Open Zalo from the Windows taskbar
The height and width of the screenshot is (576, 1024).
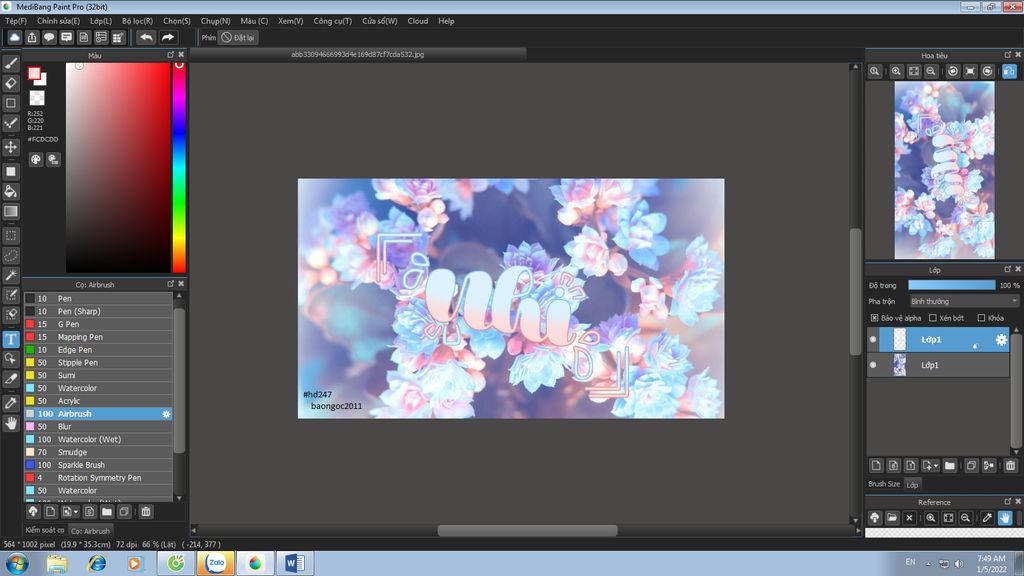click(216, 563)
